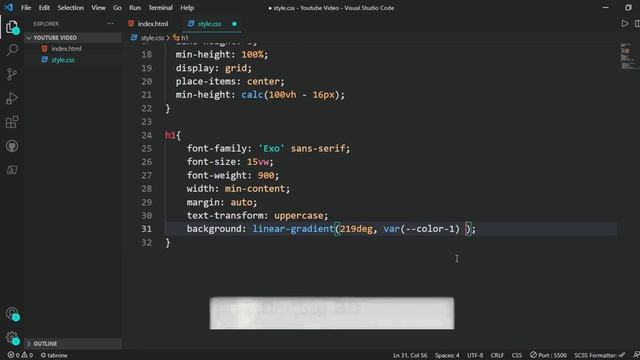Open the Run and Debug view

click(12, 98)
